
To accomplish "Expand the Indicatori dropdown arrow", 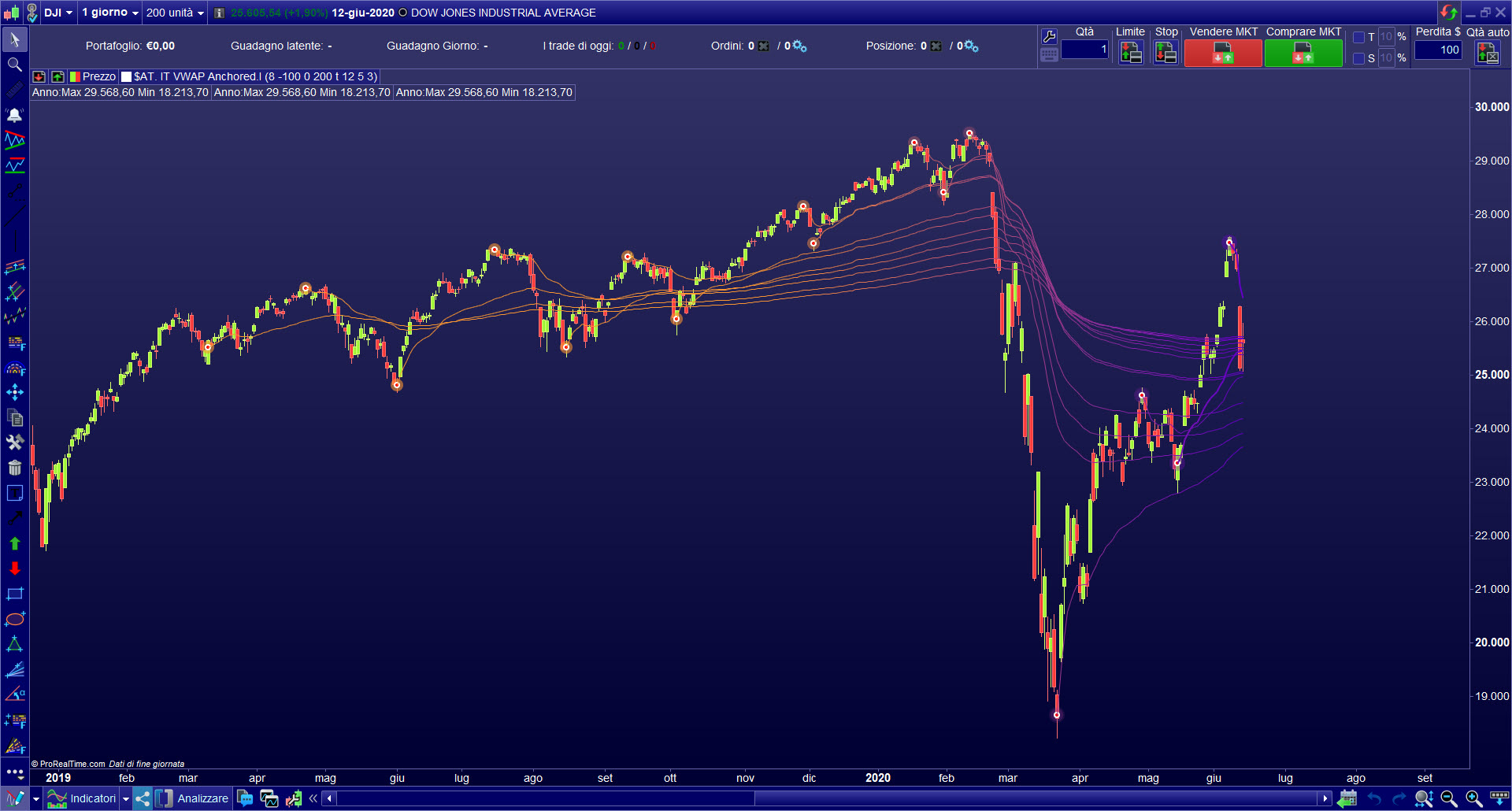I will (126, 798).
